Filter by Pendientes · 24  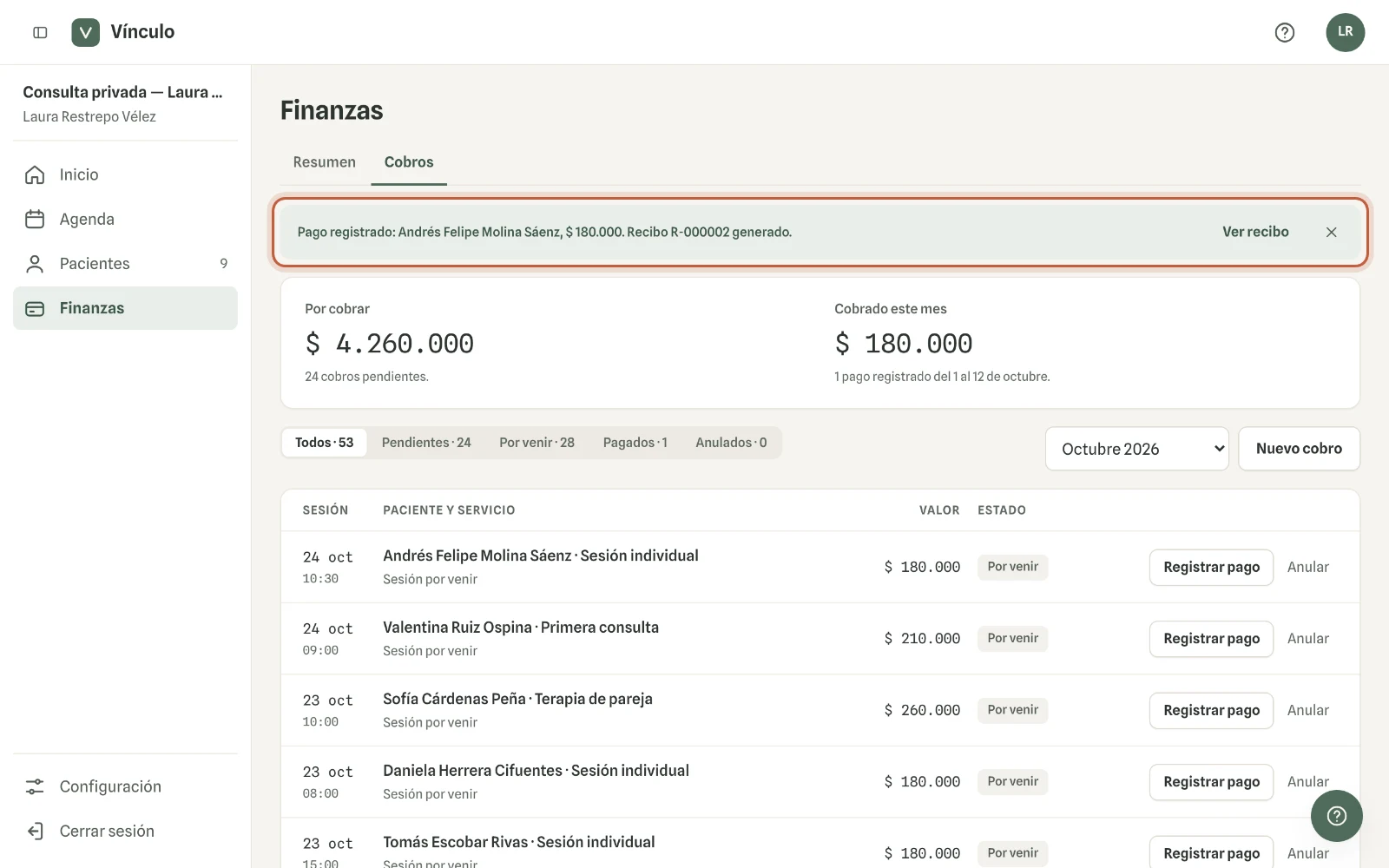(x=426, y=443)
